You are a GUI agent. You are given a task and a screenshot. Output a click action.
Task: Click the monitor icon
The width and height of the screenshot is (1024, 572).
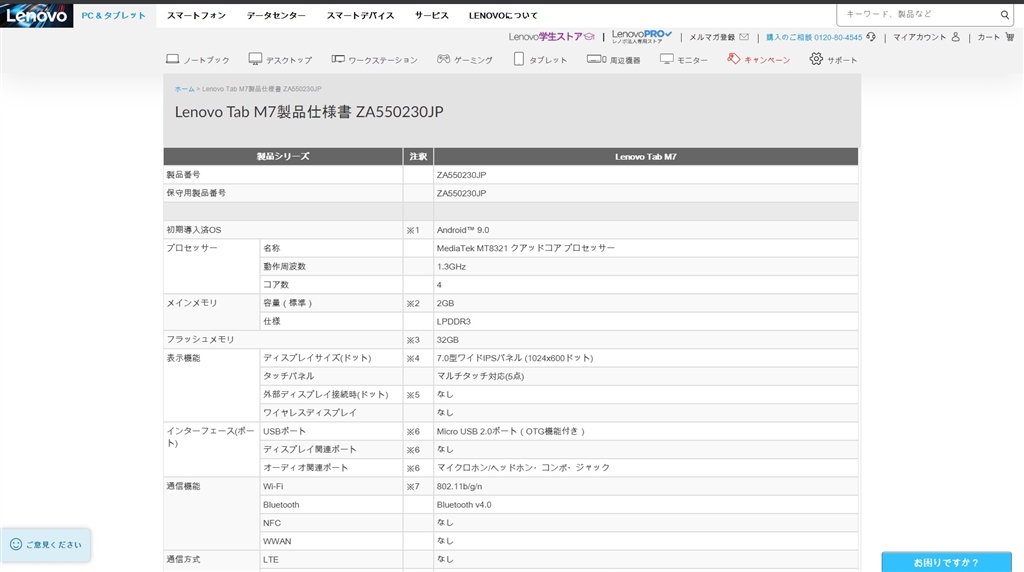[666, 59]
